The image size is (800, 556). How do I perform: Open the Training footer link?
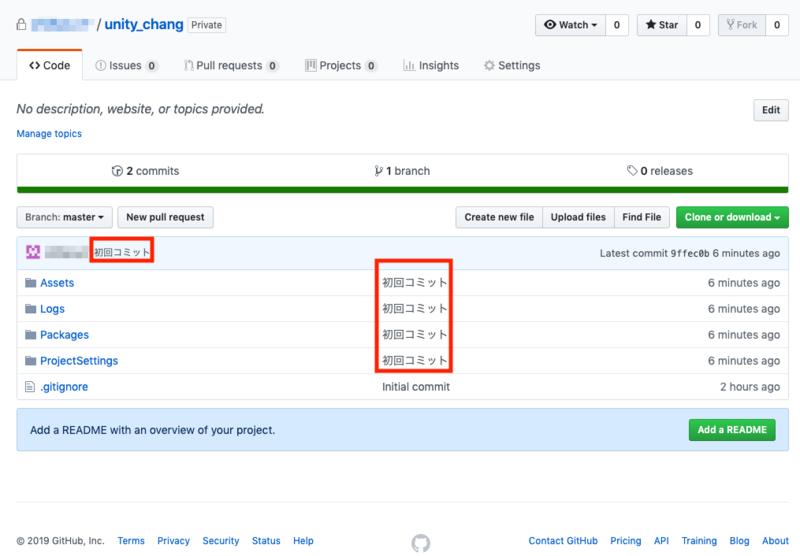(699, 541)
